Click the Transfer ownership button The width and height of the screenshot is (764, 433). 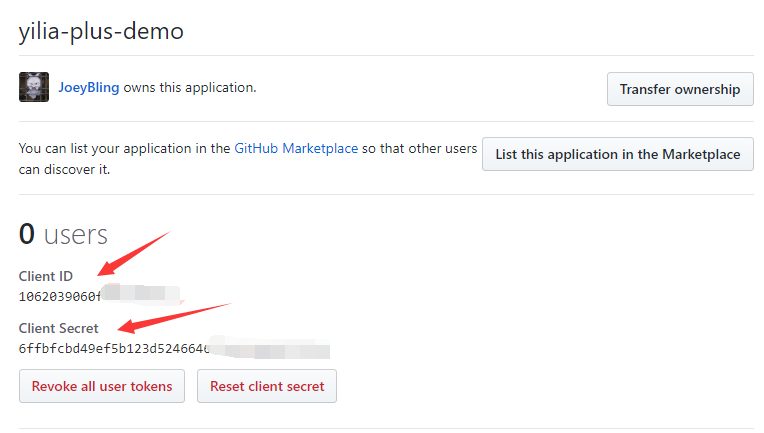pos(680,89)
